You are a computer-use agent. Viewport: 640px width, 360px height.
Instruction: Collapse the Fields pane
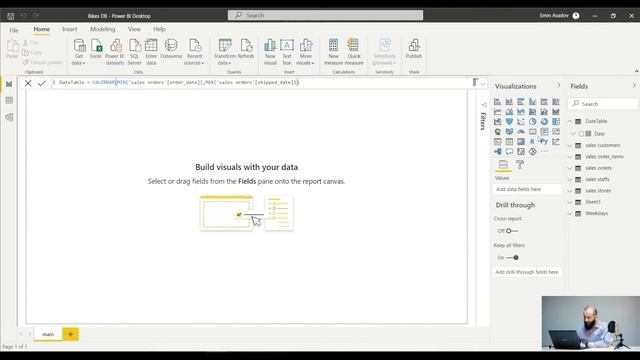634,85
